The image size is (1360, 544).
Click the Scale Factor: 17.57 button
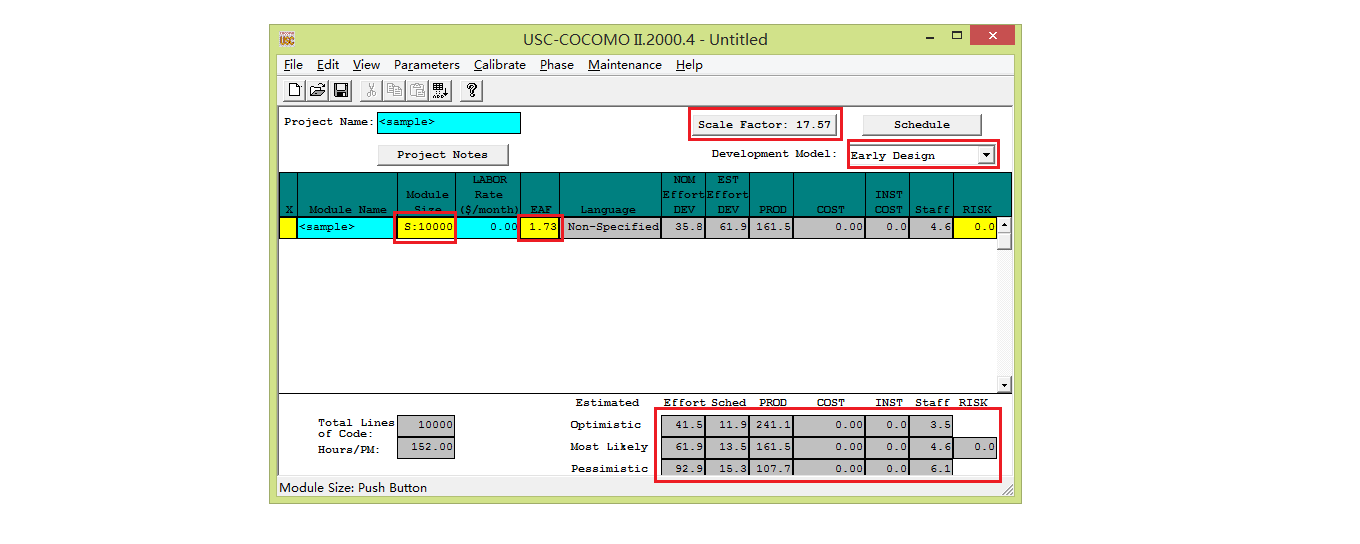click(765, 125)
